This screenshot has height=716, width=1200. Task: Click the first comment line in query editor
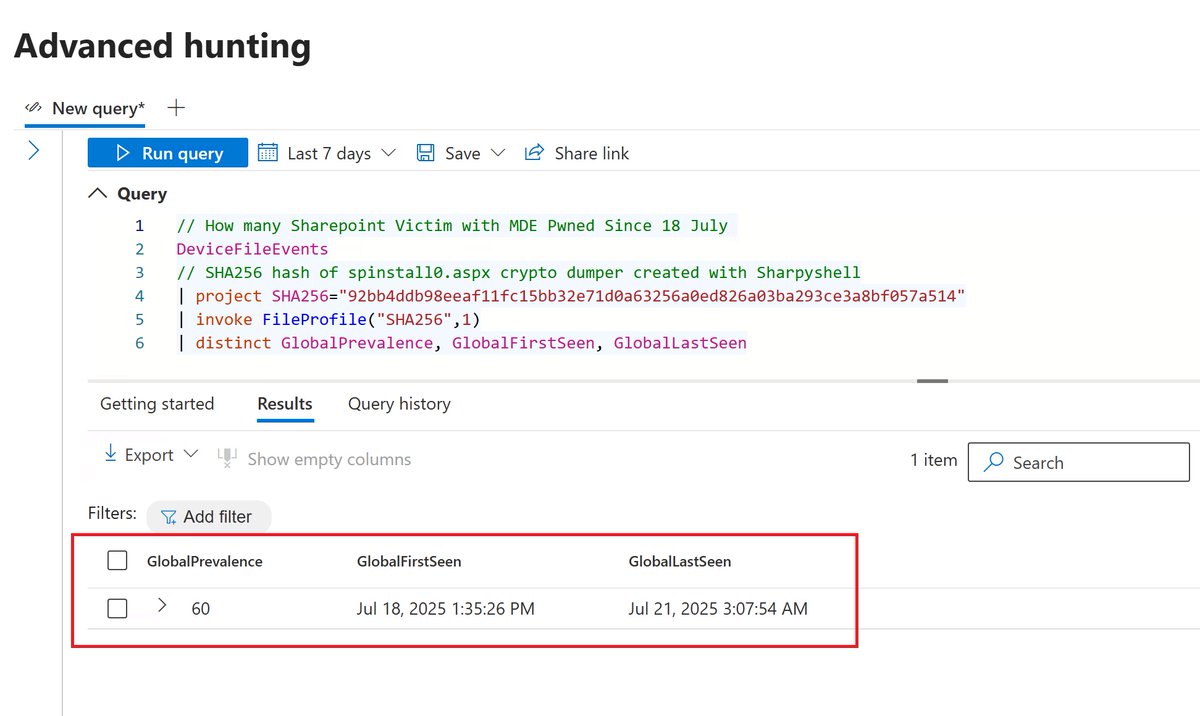pos(452,226)
